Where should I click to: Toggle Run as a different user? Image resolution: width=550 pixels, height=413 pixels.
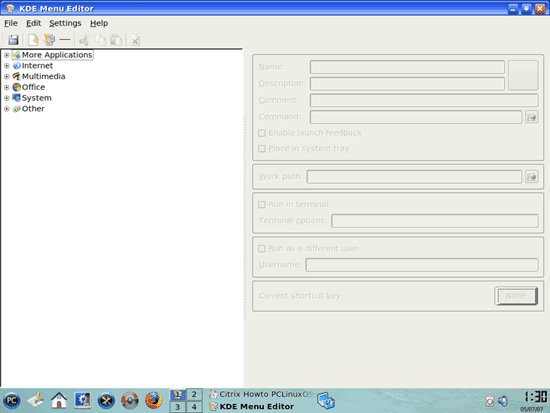tap(262, 249)
